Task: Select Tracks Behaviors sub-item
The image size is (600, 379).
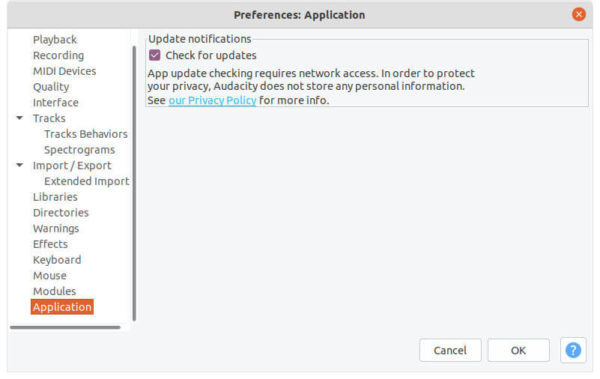Action: click(x=86, y=134)
